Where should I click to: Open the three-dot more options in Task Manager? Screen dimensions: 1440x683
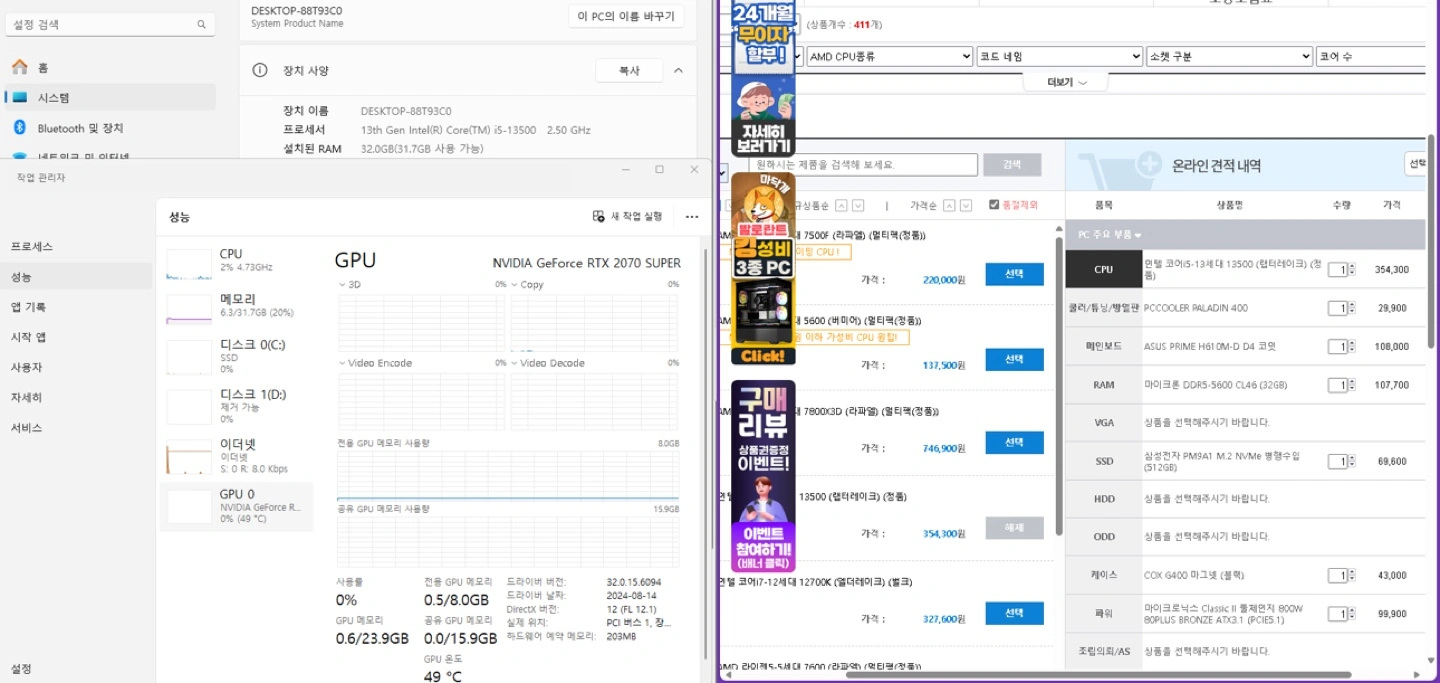(692, 216)
